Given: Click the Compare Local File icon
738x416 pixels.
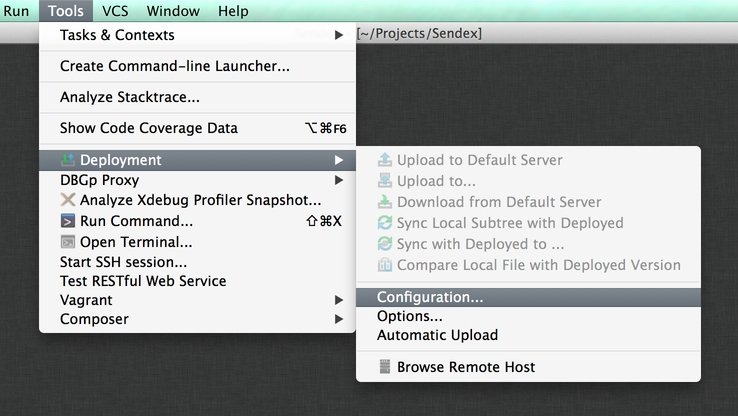Looking at the screenshot, I should 385,265.
